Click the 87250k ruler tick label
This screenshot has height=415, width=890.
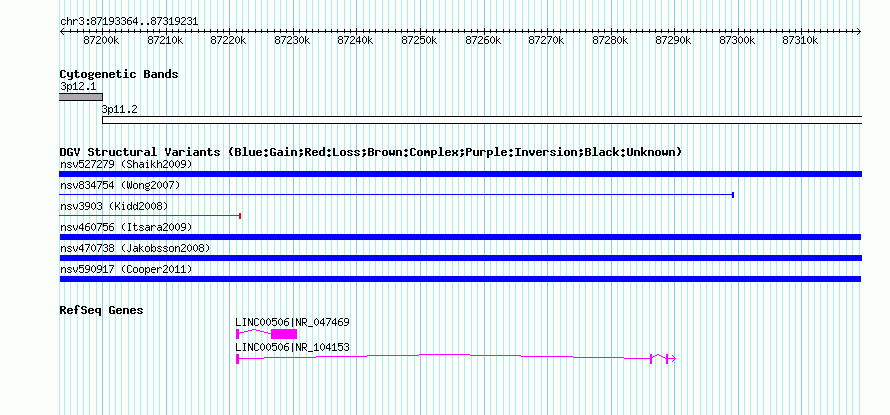pos(419,40)
